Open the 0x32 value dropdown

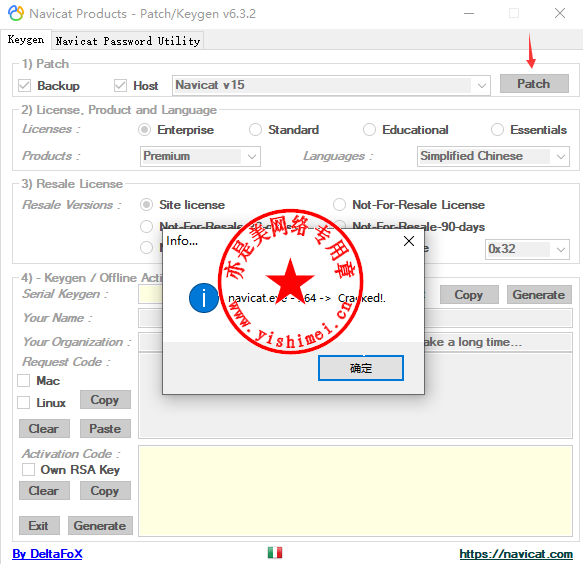click(527, 249)
